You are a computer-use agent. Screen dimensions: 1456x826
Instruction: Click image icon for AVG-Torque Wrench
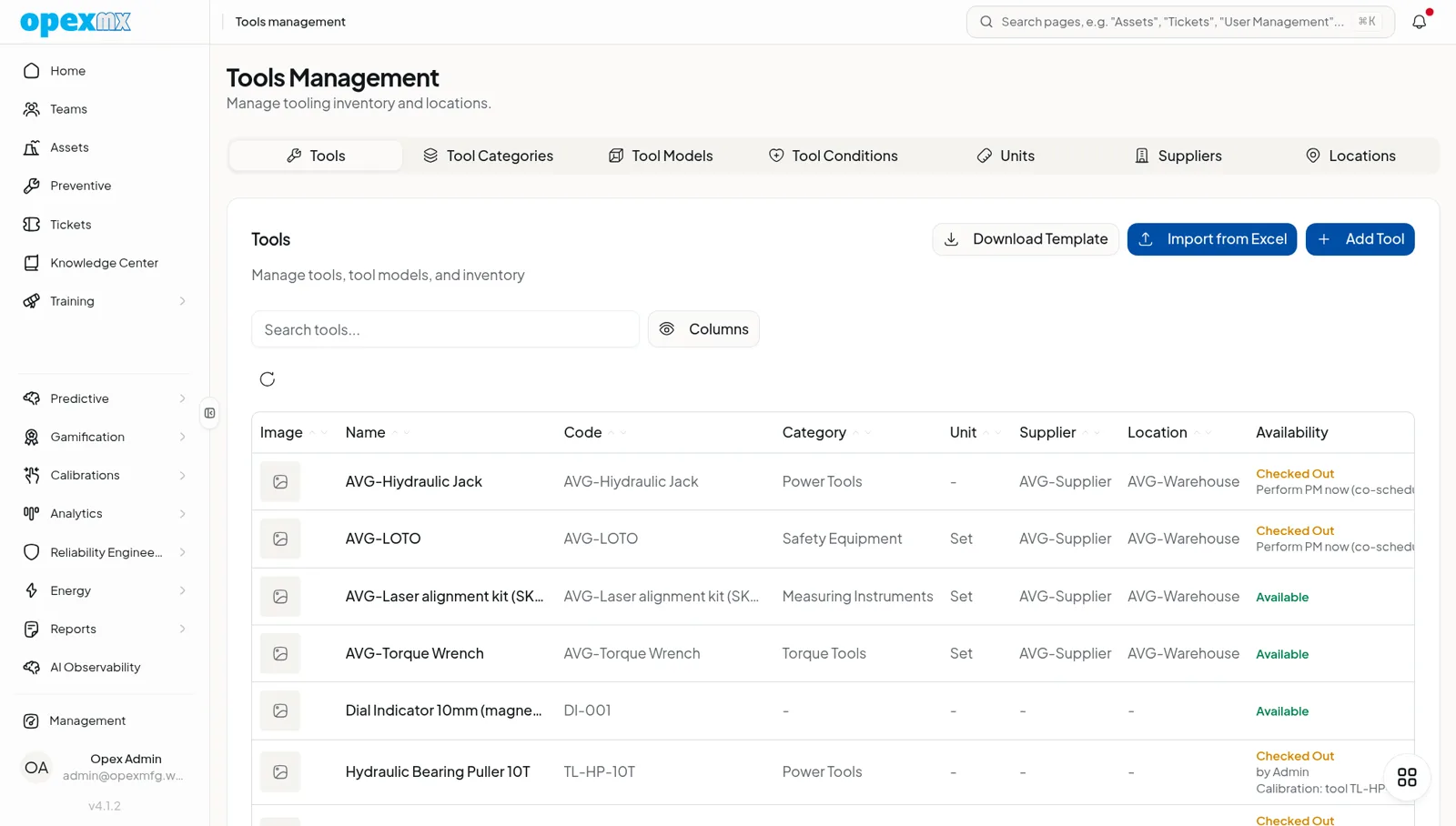(x=280, y=653)
